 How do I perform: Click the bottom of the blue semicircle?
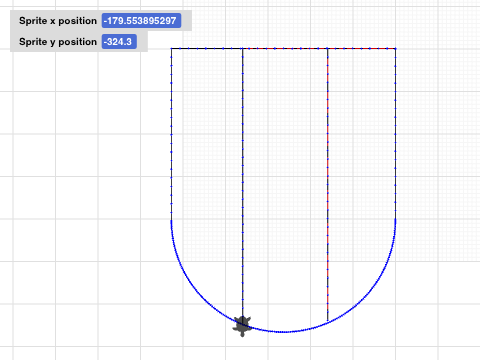(283, 332)
